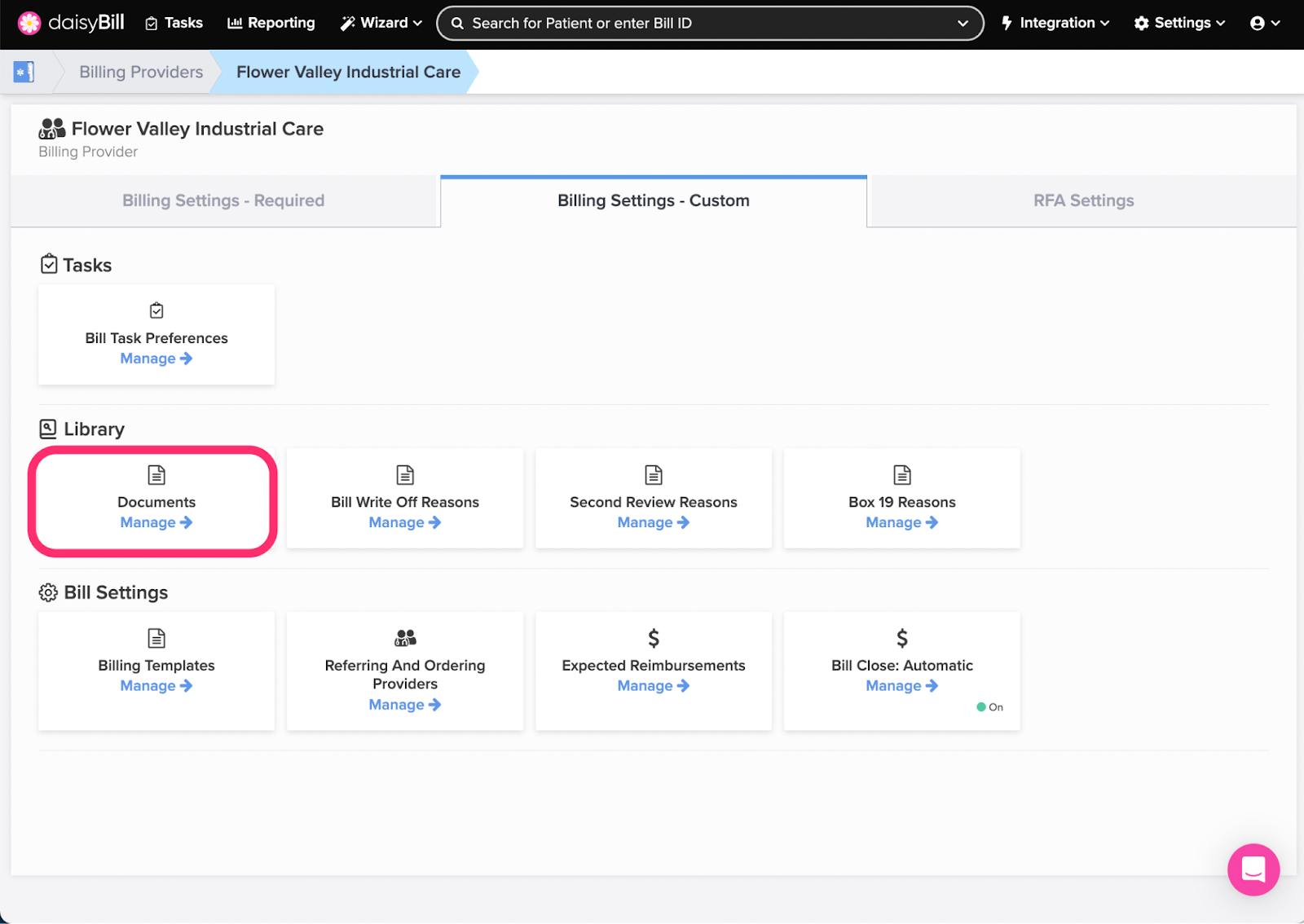Screen dimensions: 1304x924
Task: Manage Box 19 Reasons
Action: (902, 522)
